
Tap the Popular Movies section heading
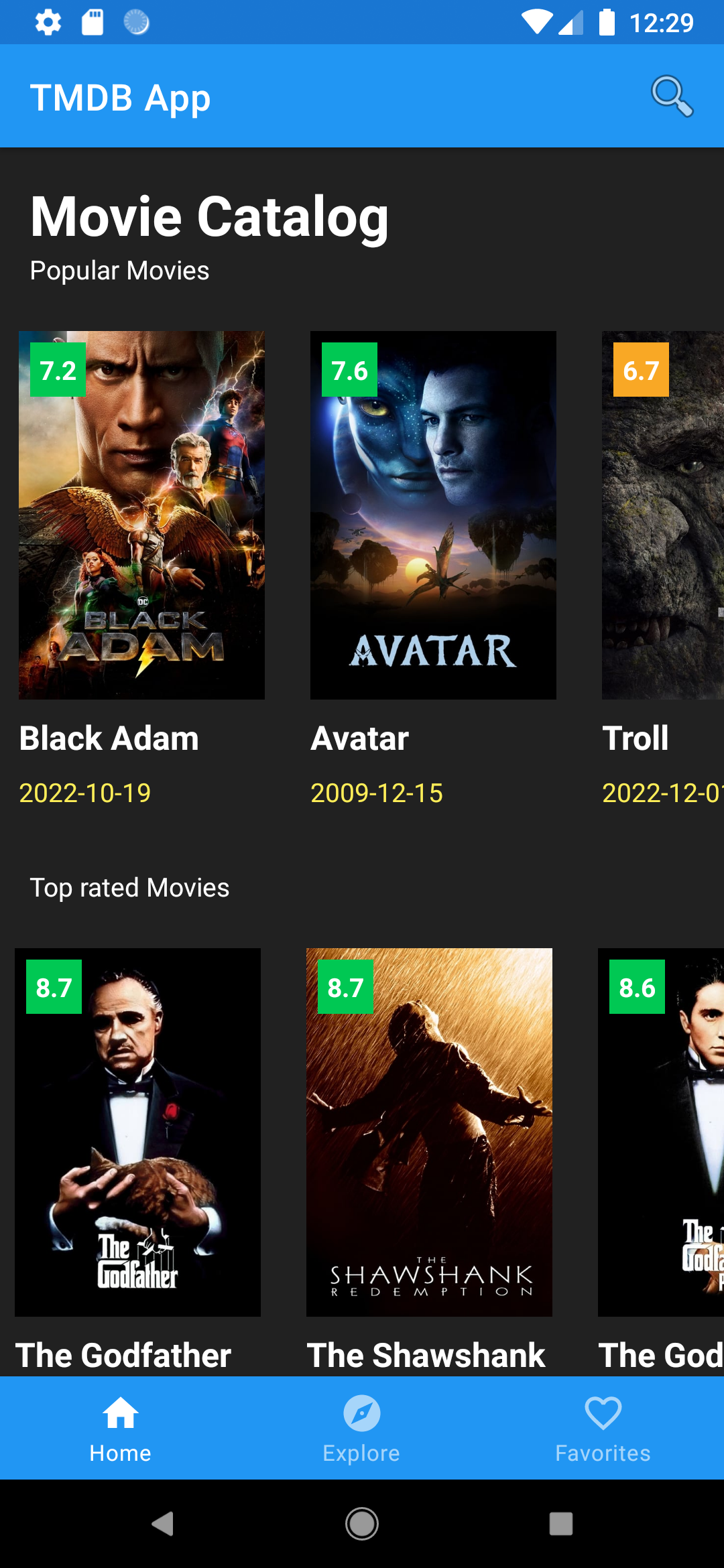[x=119, y=271]
